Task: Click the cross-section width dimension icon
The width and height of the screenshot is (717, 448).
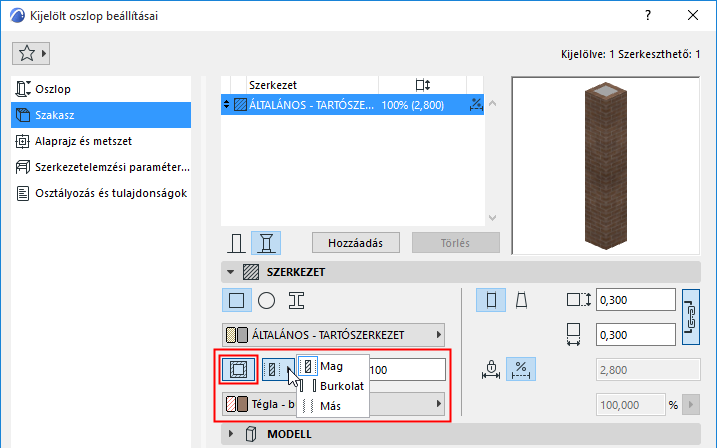Action: click(573, 335)
